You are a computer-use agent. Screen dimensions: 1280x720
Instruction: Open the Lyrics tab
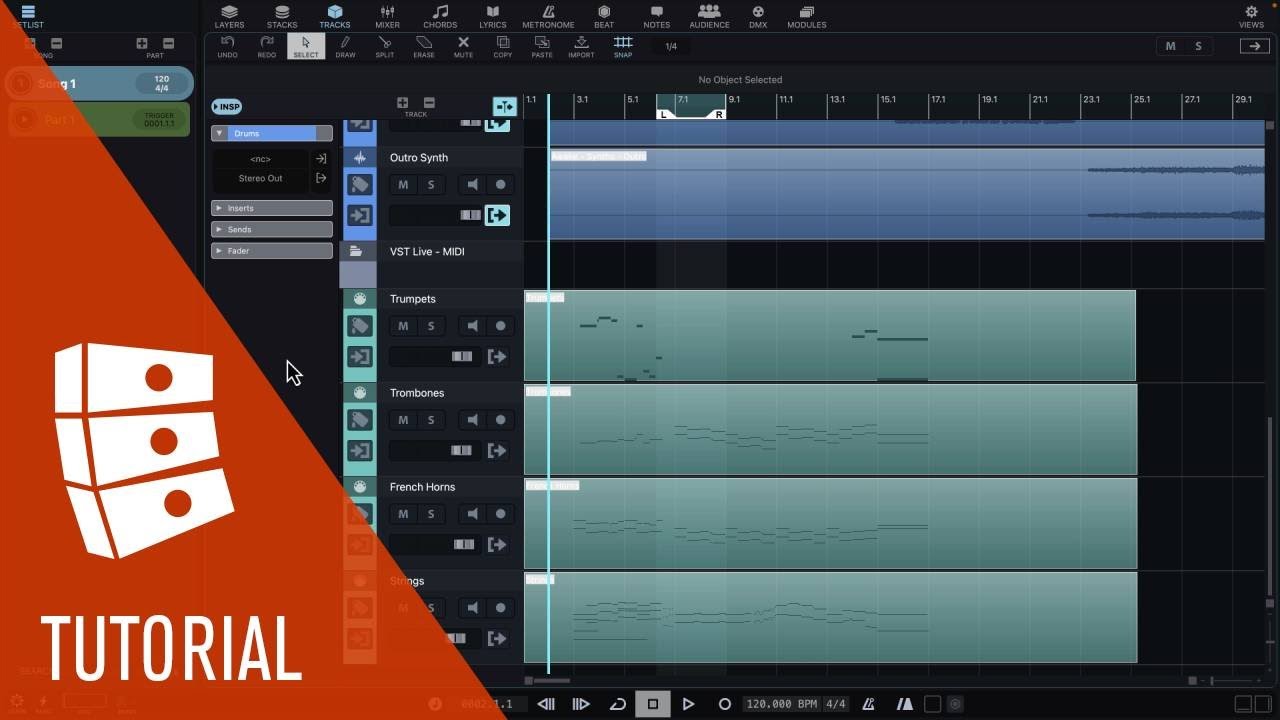tap(493, 16)
